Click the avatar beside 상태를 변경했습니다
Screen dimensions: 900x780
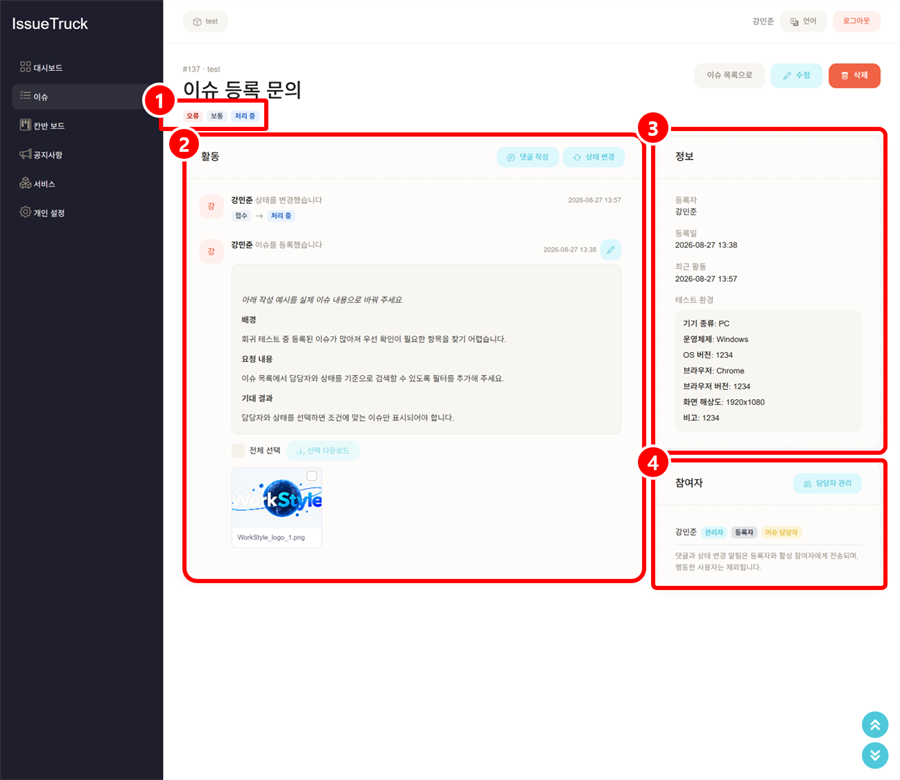(211, 206)
